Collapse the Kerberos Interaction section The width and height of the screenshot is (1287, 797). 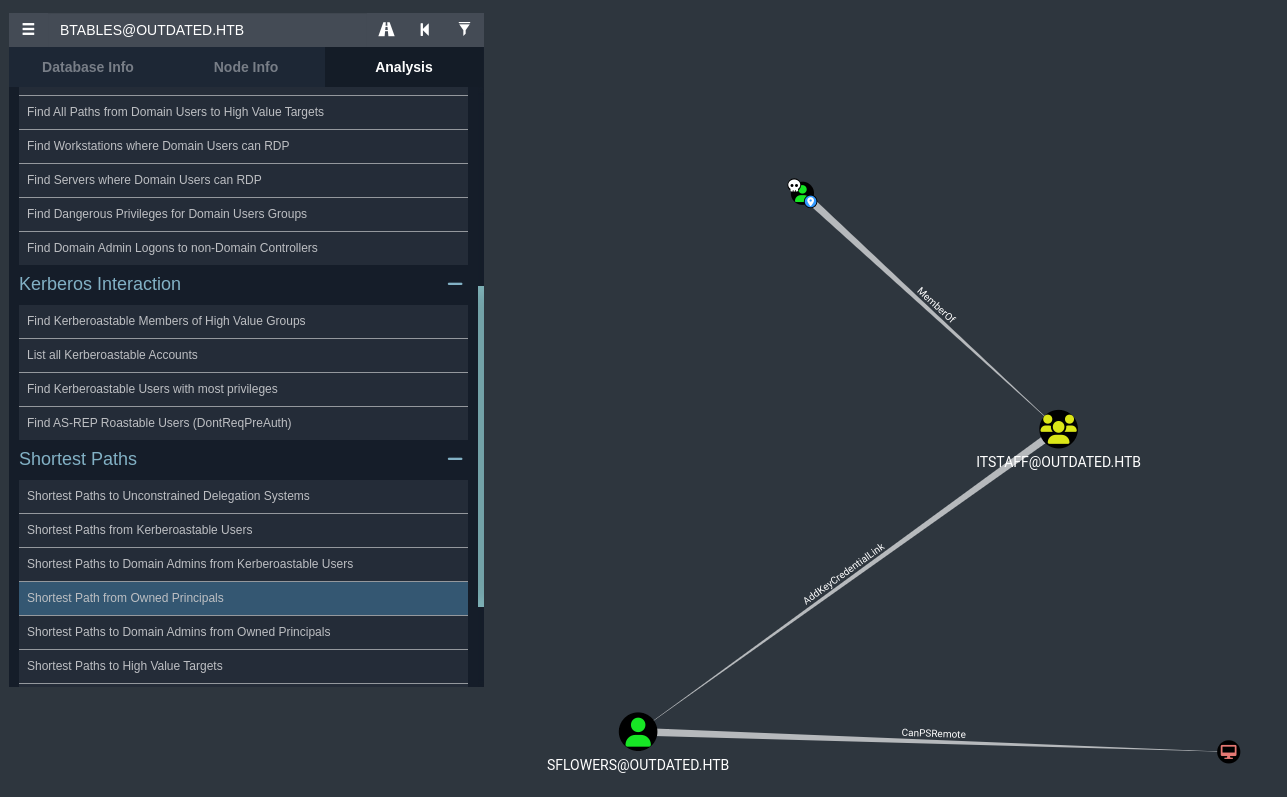(x=455, y=284)
